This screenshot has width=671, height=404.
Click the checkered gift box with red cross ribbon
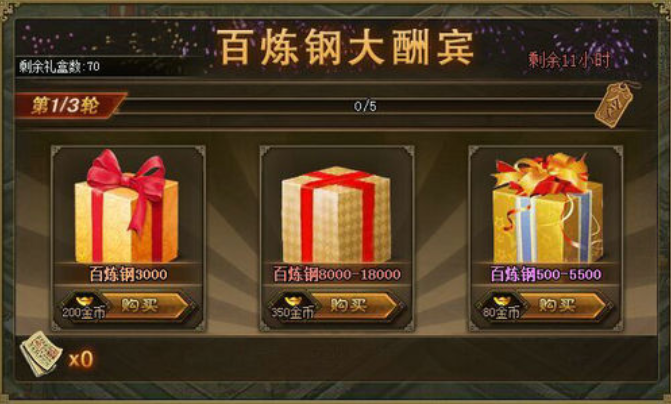click(336, 214)
